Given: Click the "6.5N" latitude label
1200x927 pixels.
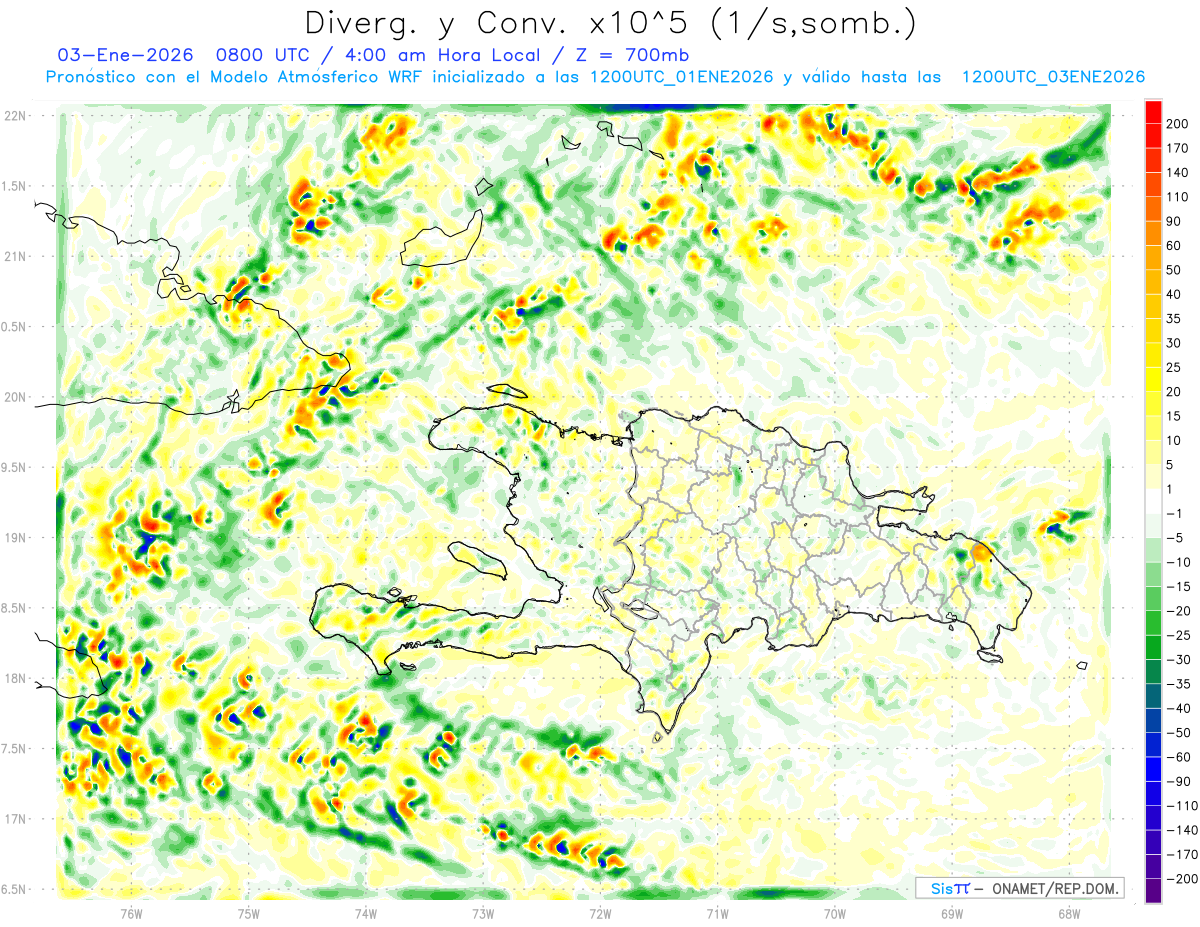Looking at the screenshot, I should (15, 890).
